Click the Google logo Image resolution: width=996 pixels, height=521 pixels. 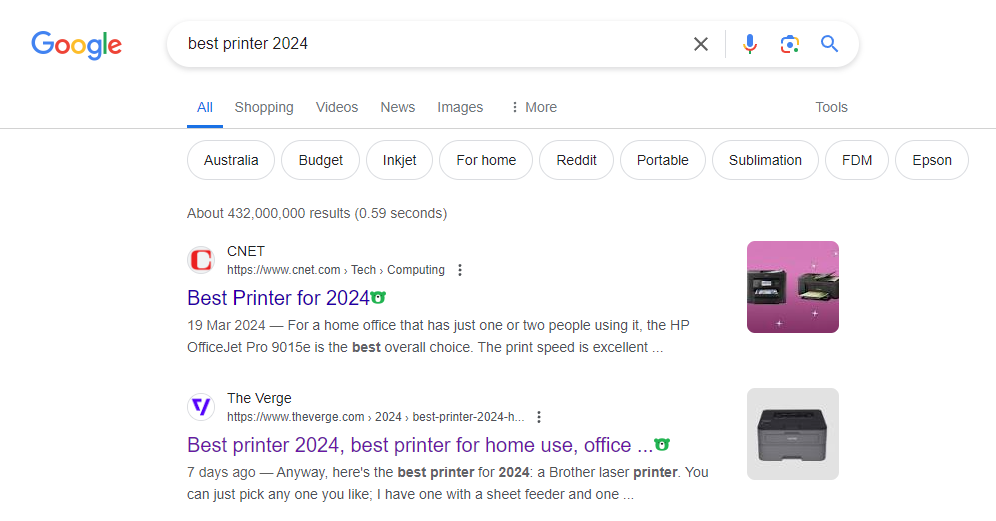[x=76, y=44]
